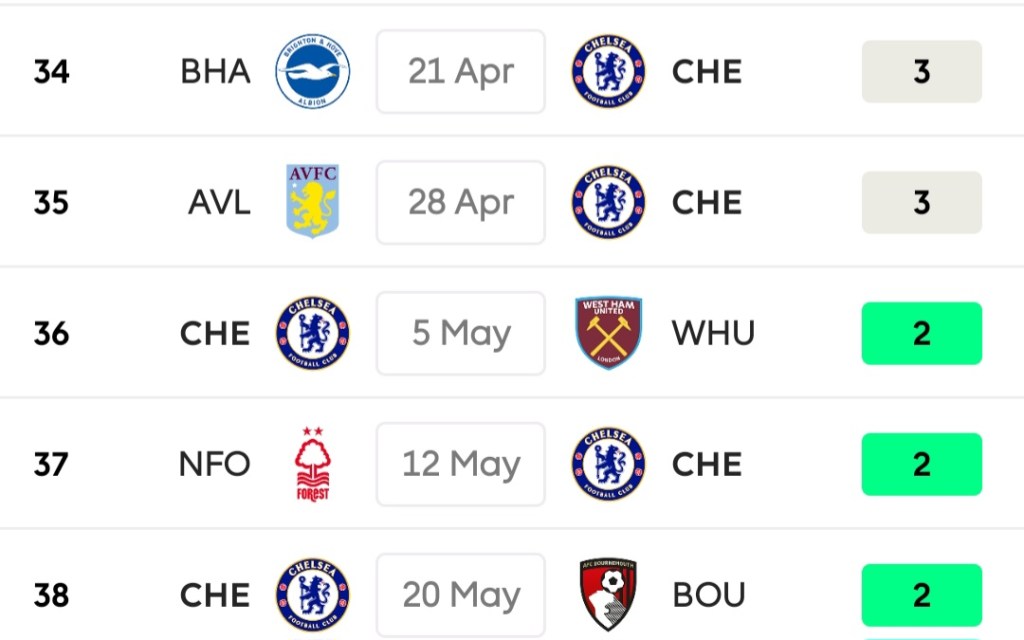Select gameweek number 37 row
The width and height of the screenshot is (1024, 640).
click(x=51, y=464)
